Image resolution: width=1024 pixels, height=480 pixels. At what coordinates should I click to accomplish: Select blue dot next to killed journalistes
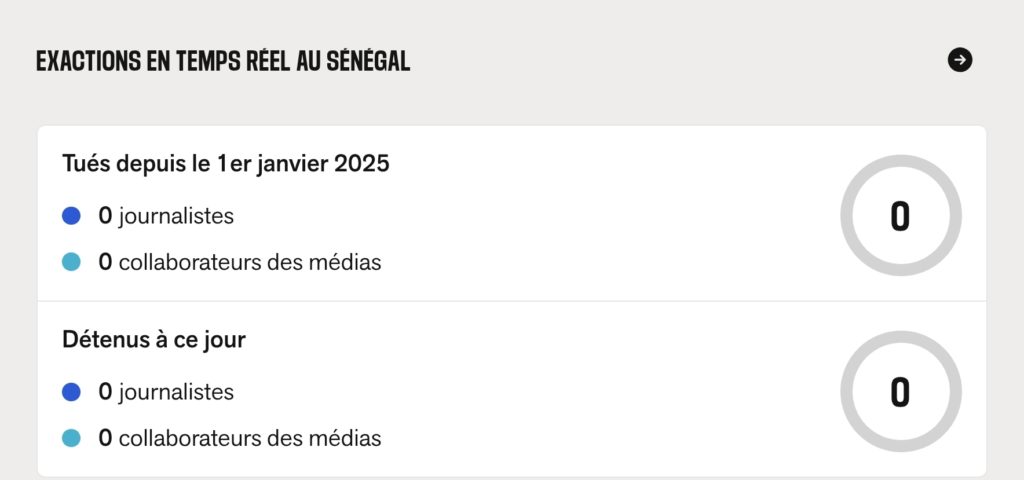tap(71, 216)
